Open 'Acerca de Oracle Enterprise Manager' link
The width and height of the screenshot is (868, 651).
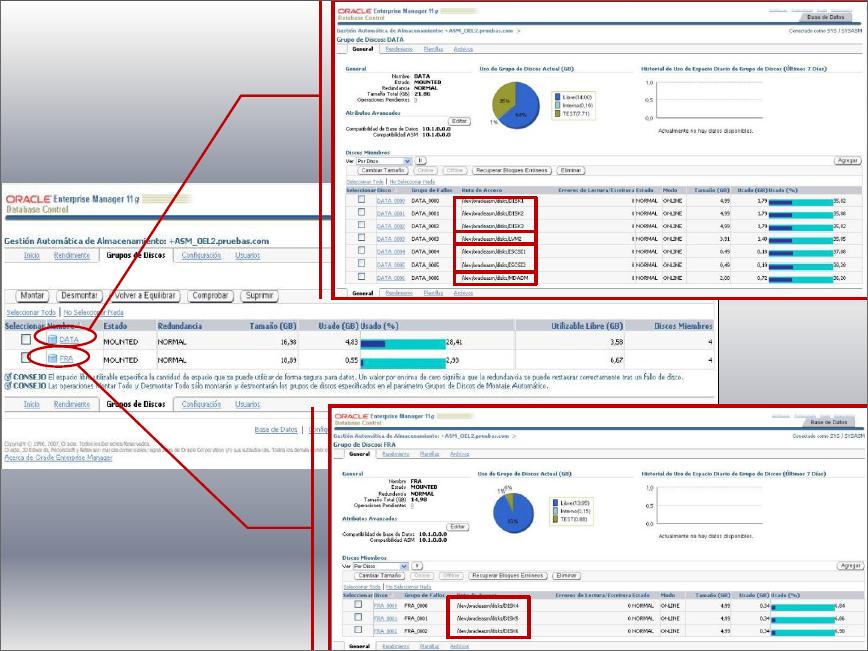pyautogui.click(x=59, y=458)
